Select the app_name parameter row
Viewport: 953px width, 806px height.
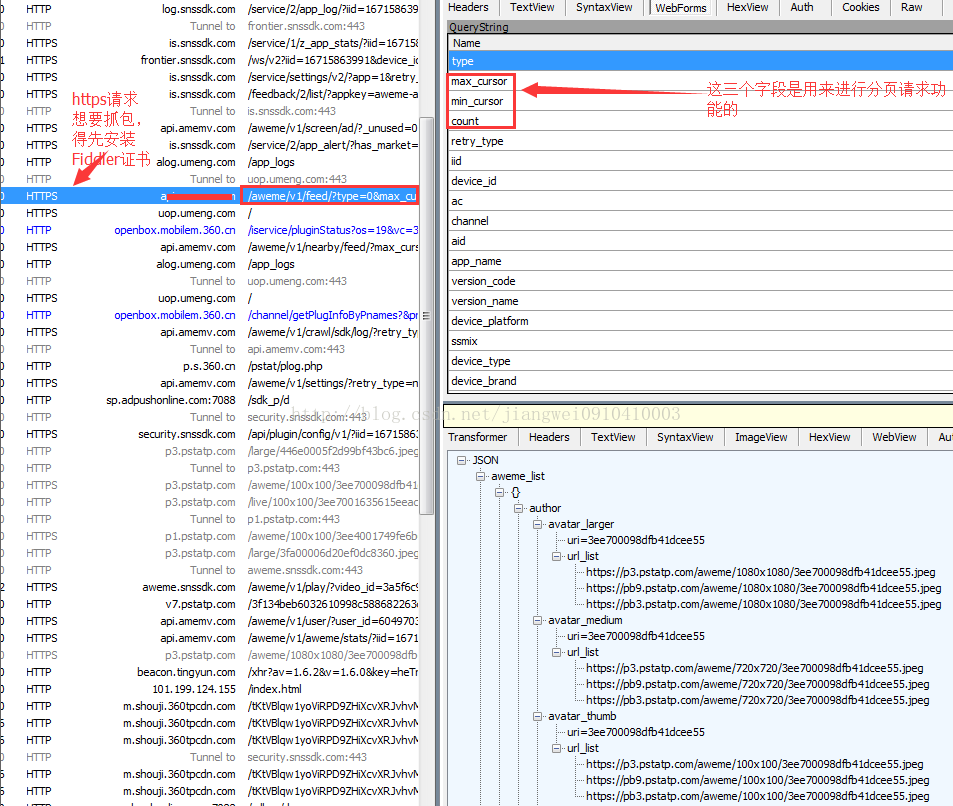pos(701,261)
